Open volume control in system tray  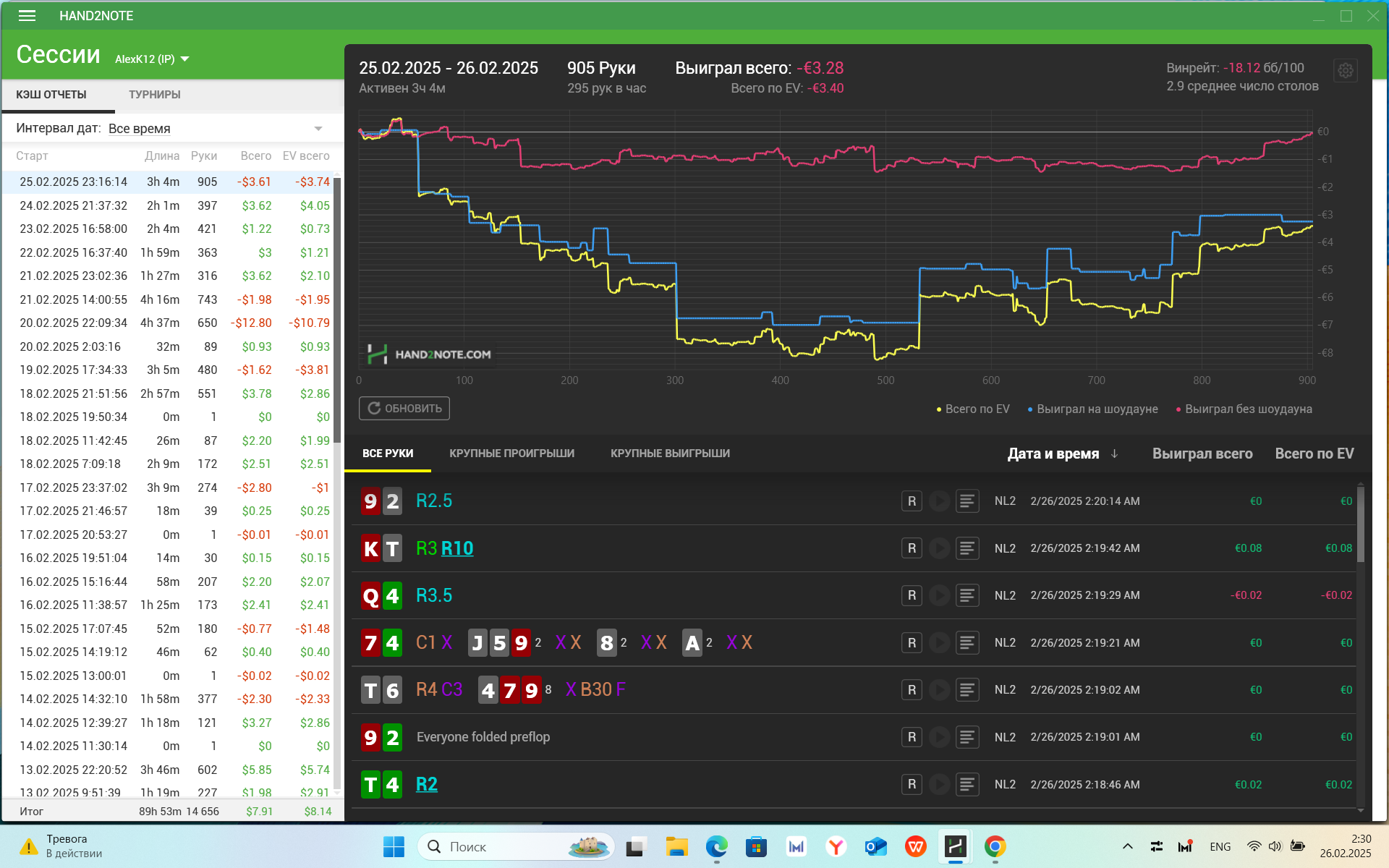(x=1275, y=846)
